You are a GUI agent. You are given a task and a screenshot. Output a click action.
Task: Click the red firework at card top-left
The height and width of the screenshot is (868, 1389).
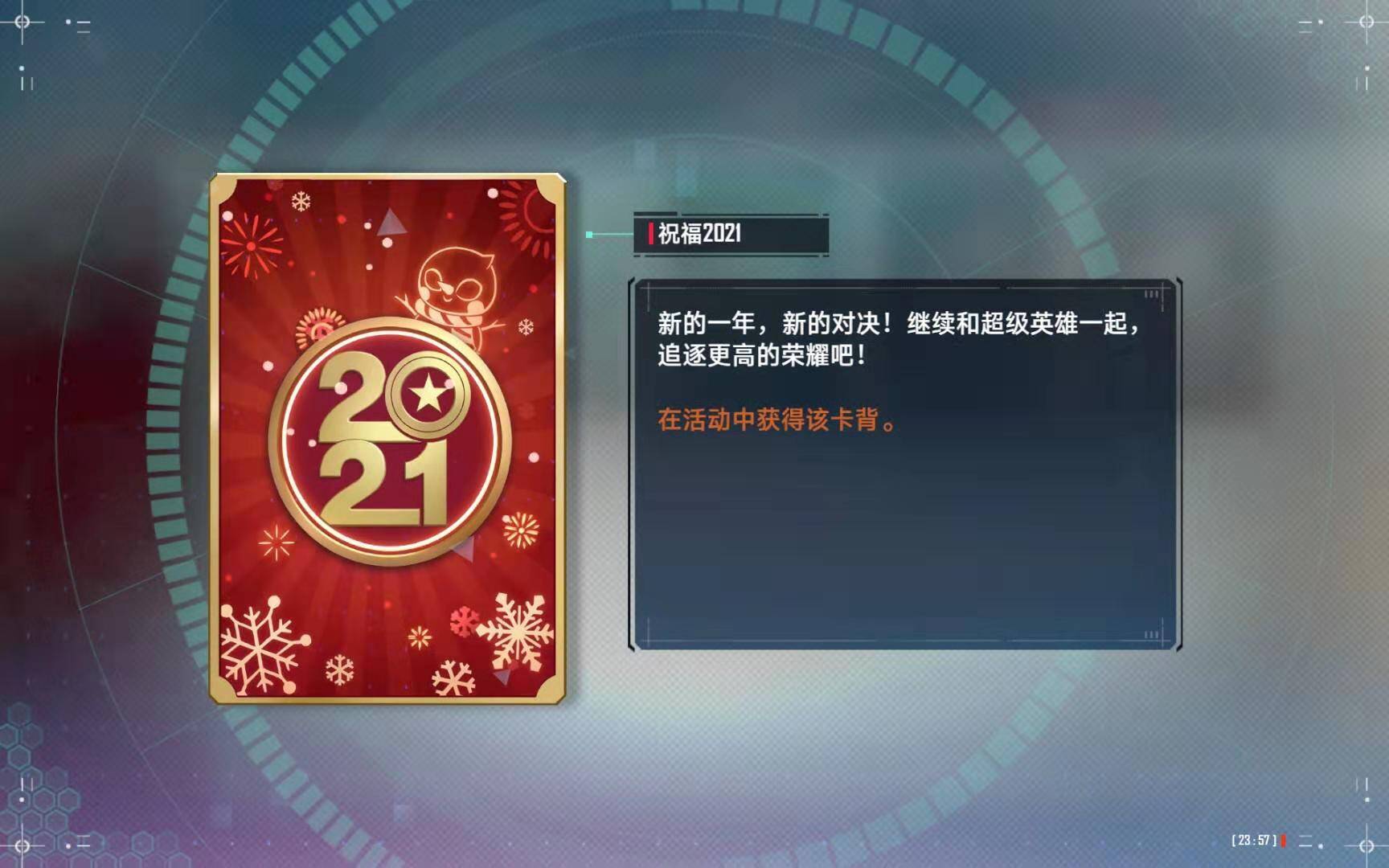point(252,245)
